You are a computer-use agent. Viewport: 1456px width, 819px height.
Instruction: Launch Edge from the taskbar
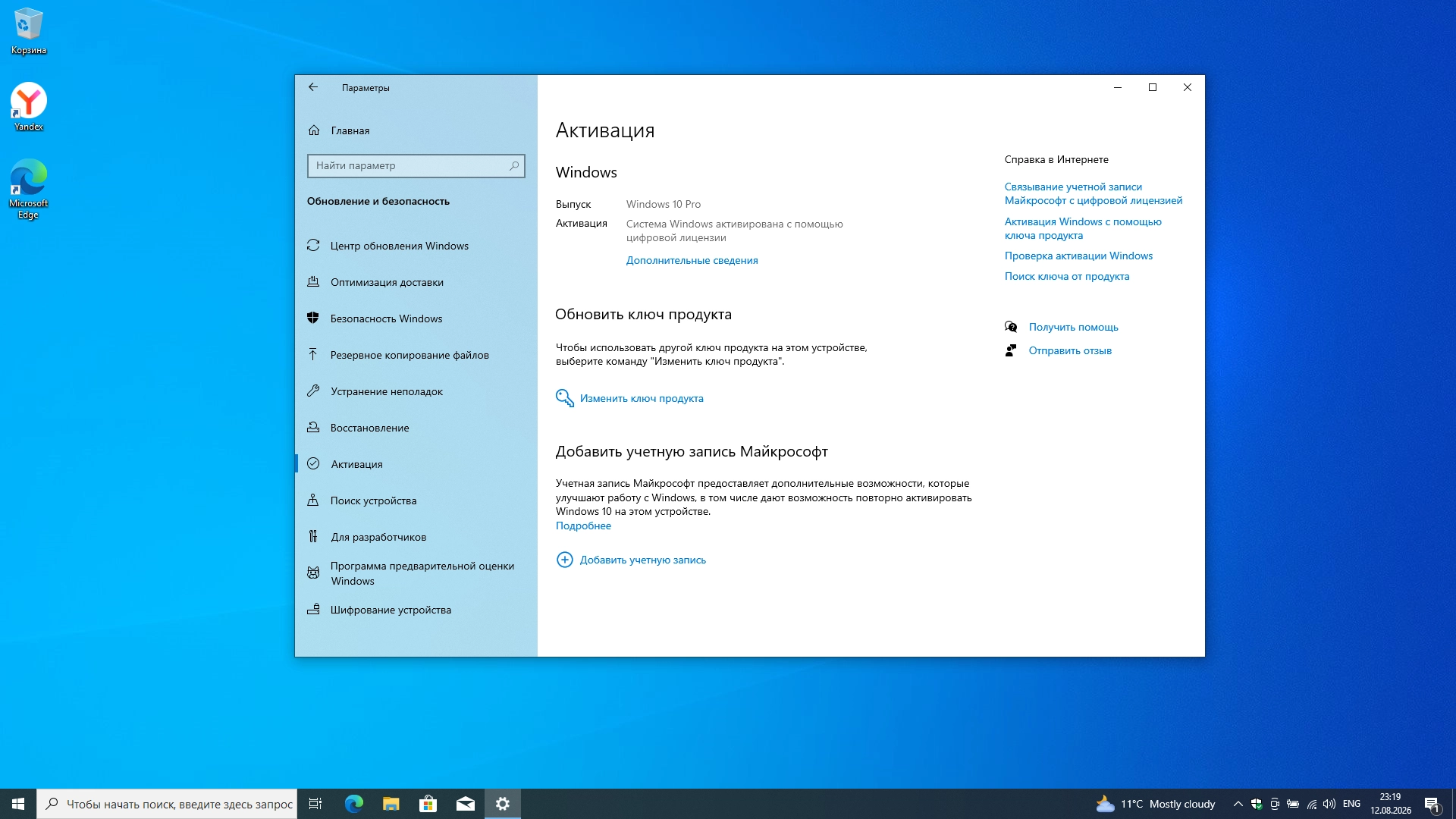point(353,804)
